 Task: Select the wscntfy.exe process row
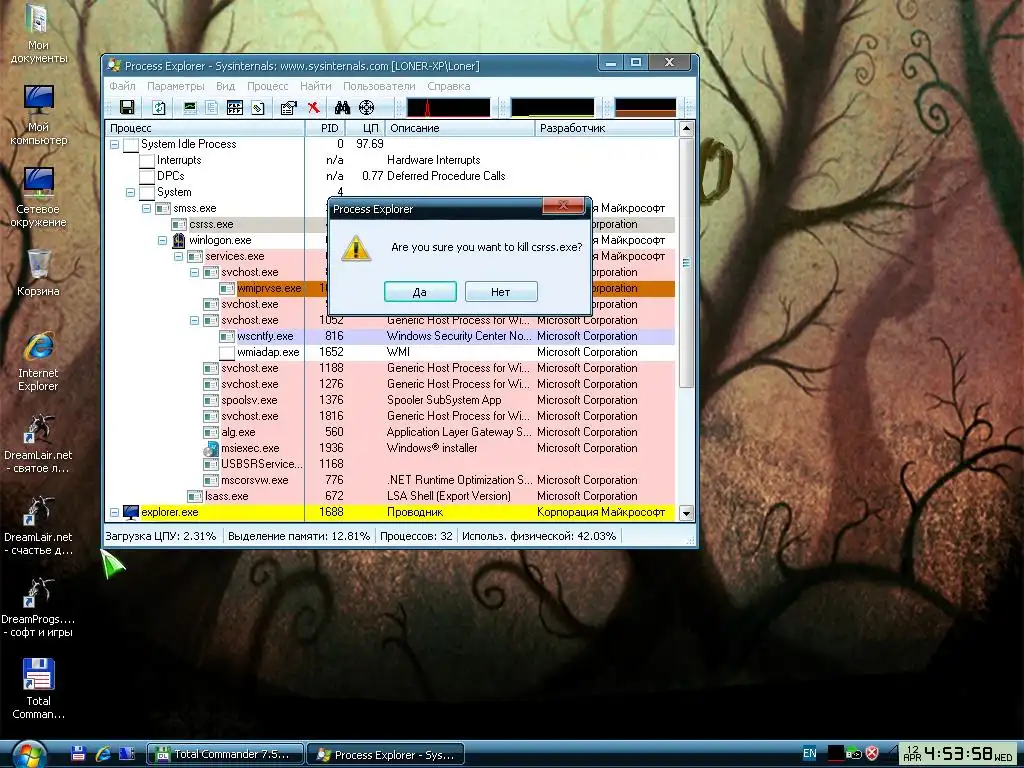[389, 336]
